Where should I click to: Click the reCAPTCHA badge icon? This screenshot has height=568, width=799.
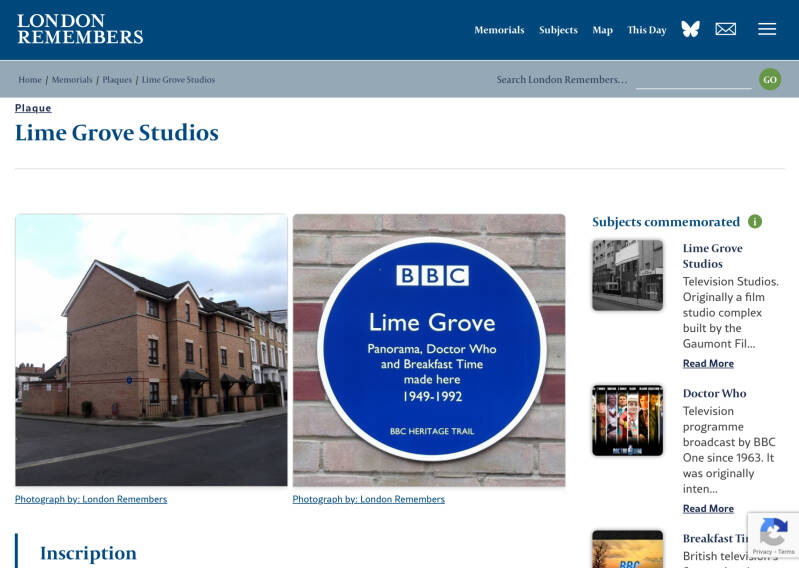coord(774,532)
